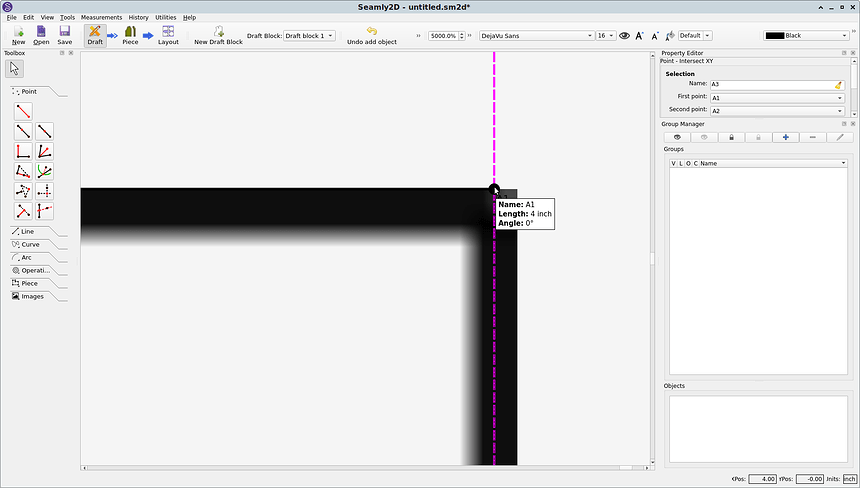Viewport: 860px width, 488px height.
Task: Hide all groups with greyed eye button
Action: click(704, 137)
